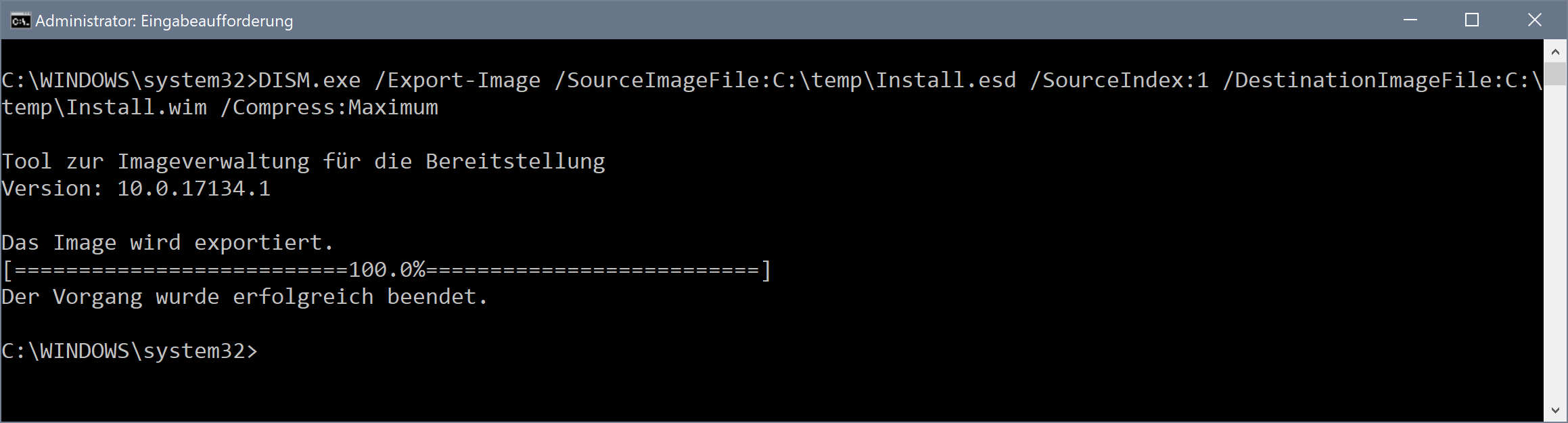Image resolution: width=1568 pixels, height=423 pixels.
Task: Click the Version: 10.0.17134.1 line
Action: pos(136,189)
